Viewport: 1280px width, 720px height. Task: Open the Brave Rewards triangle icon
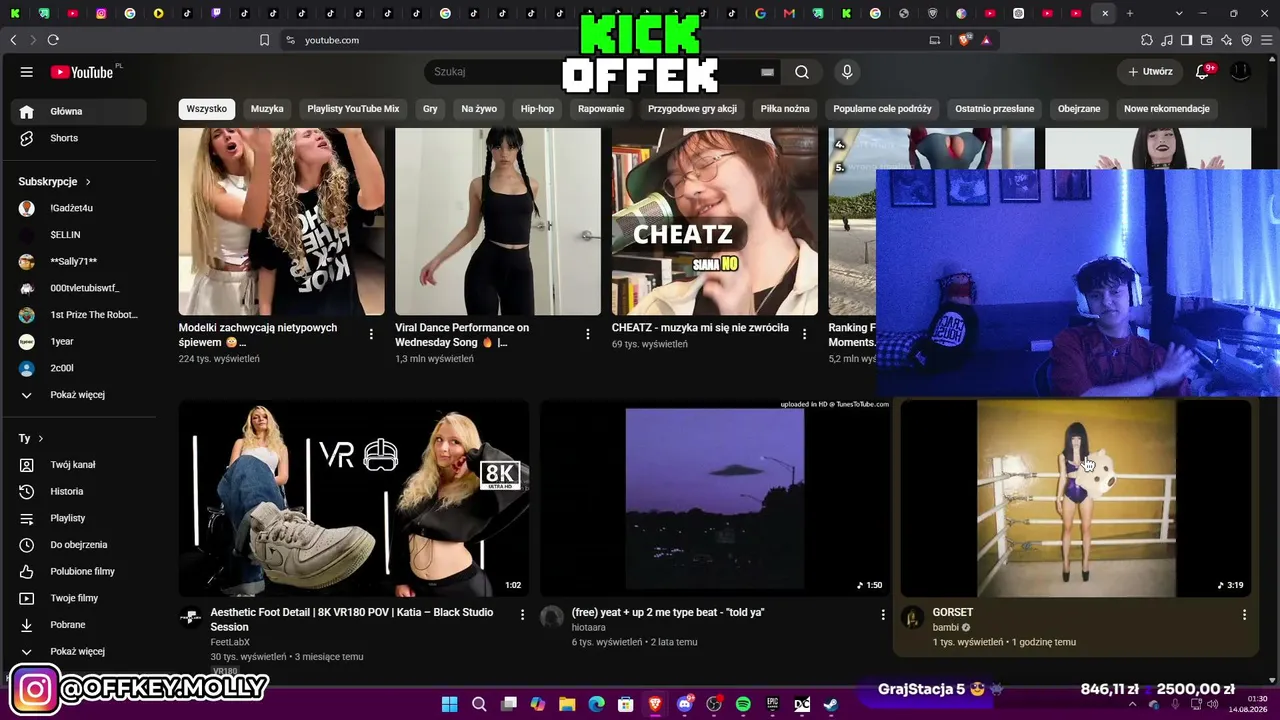point(986,40)
